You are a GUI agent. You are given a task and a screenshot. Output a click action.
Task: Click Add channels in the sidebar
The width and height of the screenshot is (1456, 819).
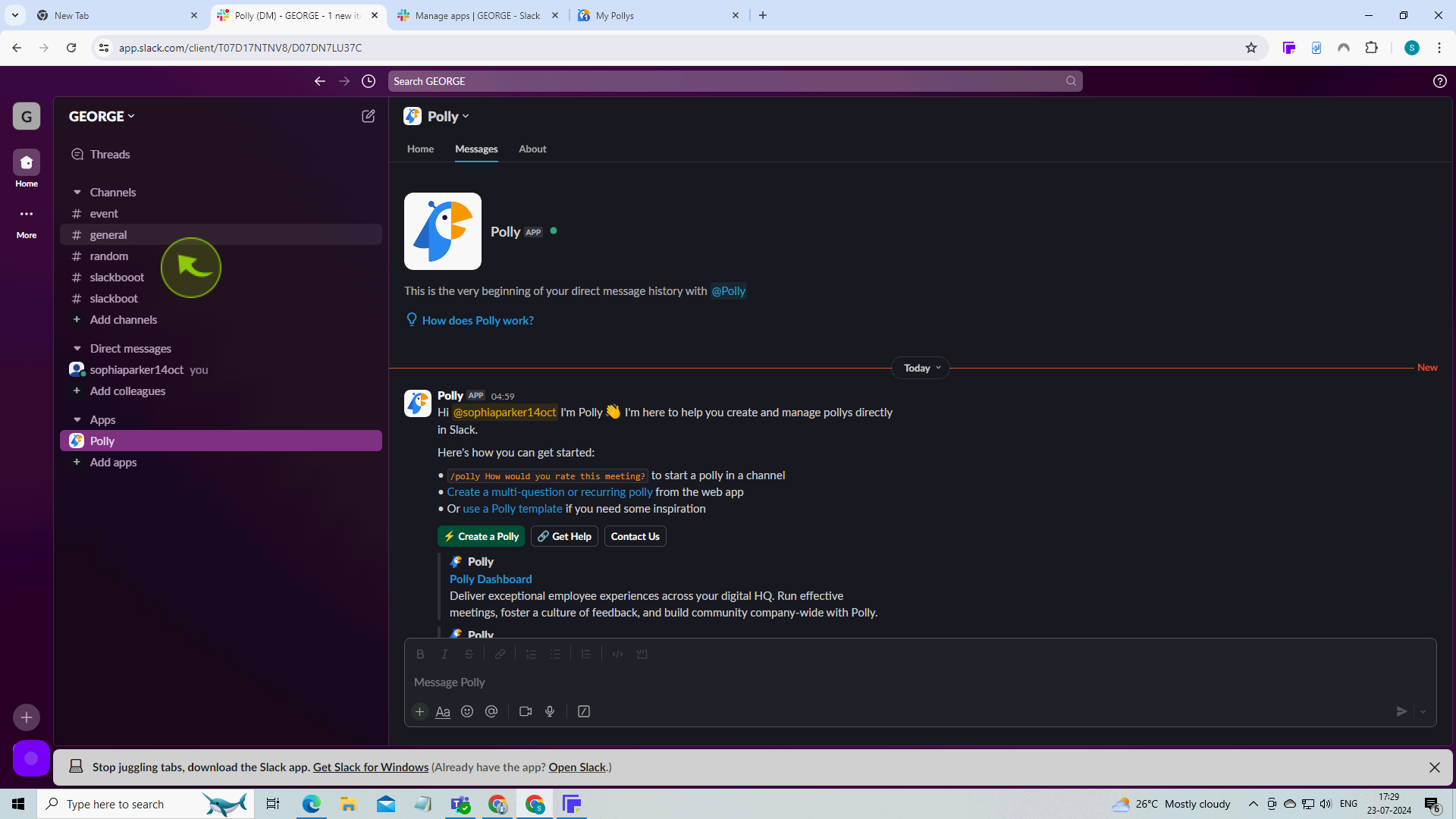pyautogui.click(x=221, y=319)
